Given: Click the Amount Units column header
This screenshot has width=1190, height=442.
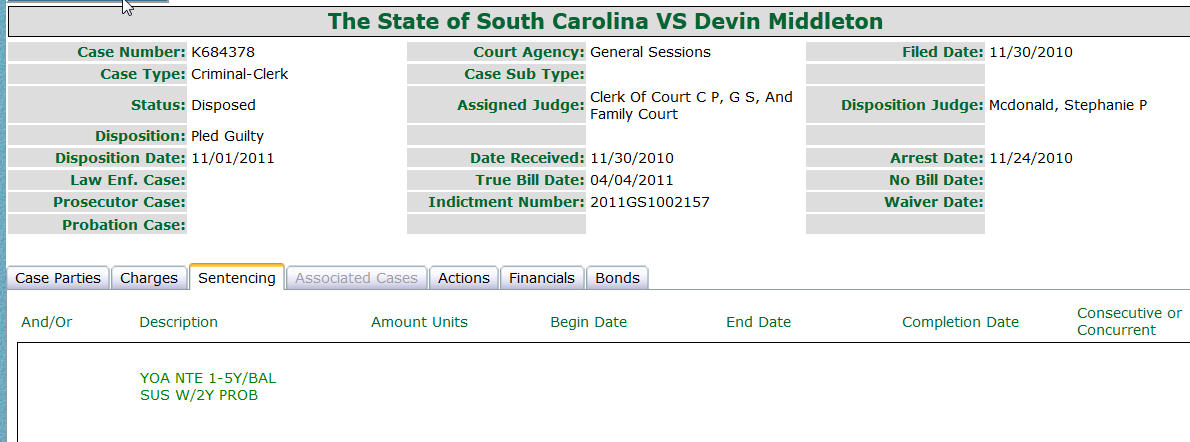Looking at the screenshot, I should pos(419,322).
